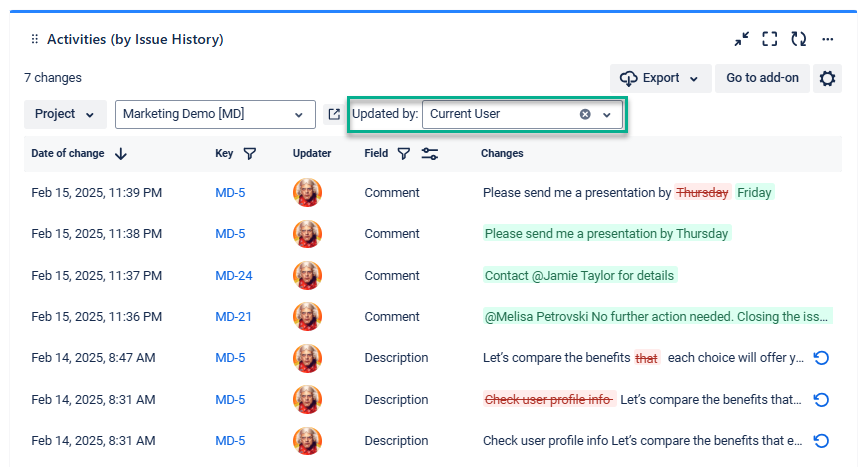Click updater avatar in MD-24 row

[x=307, y=275]
